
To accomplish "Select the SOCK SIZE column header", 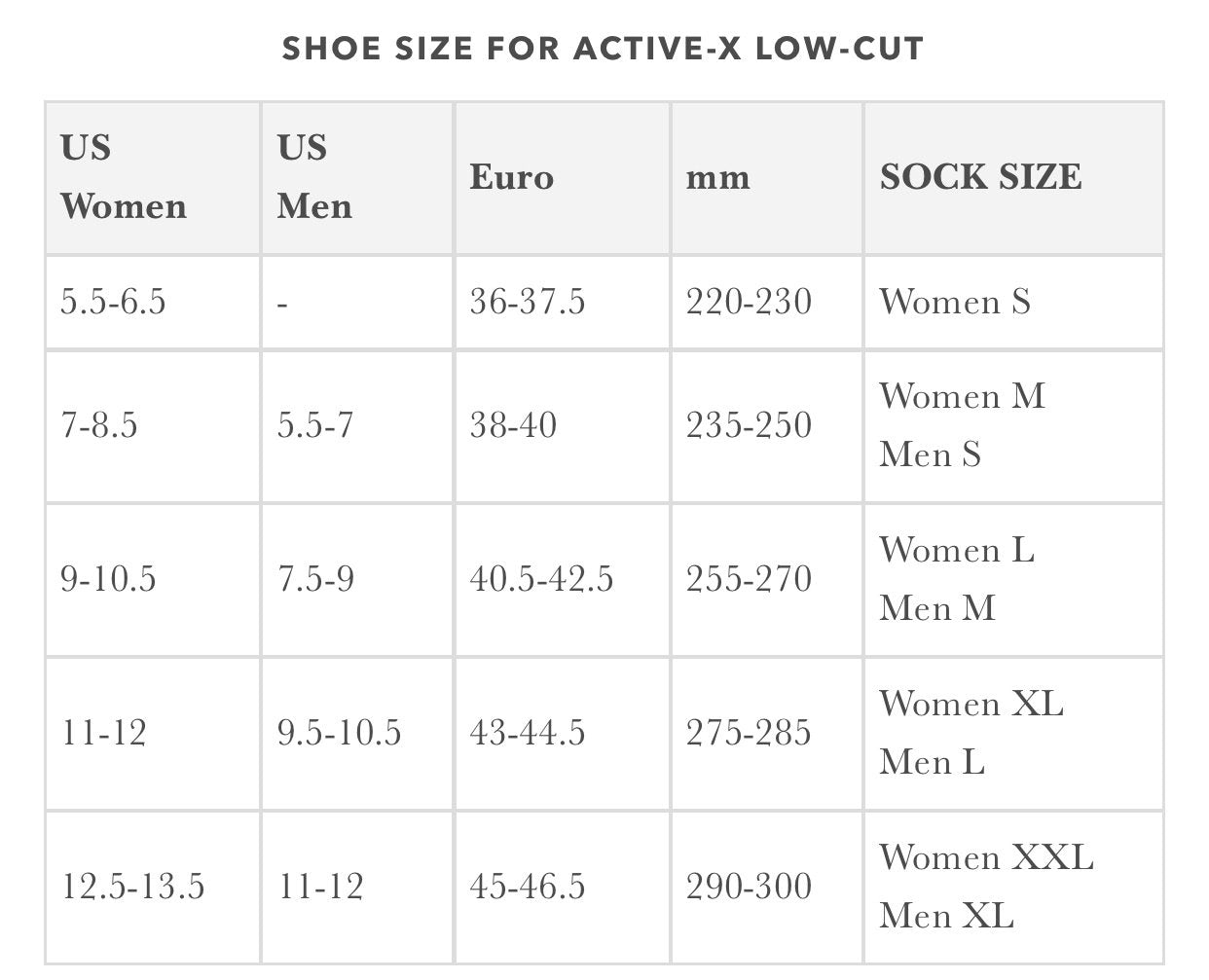I will pos(980,177).
